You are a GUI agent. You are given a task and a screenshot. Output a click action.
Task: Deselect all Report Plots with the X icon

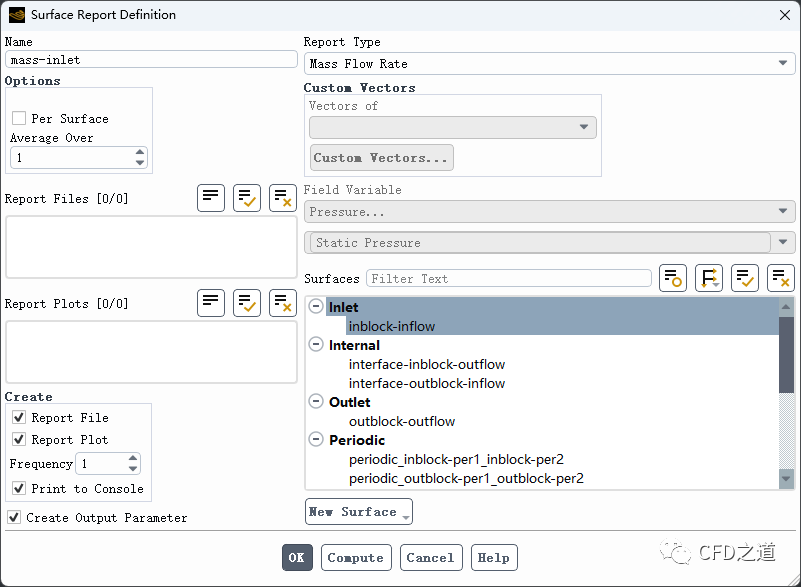(282, 303)
